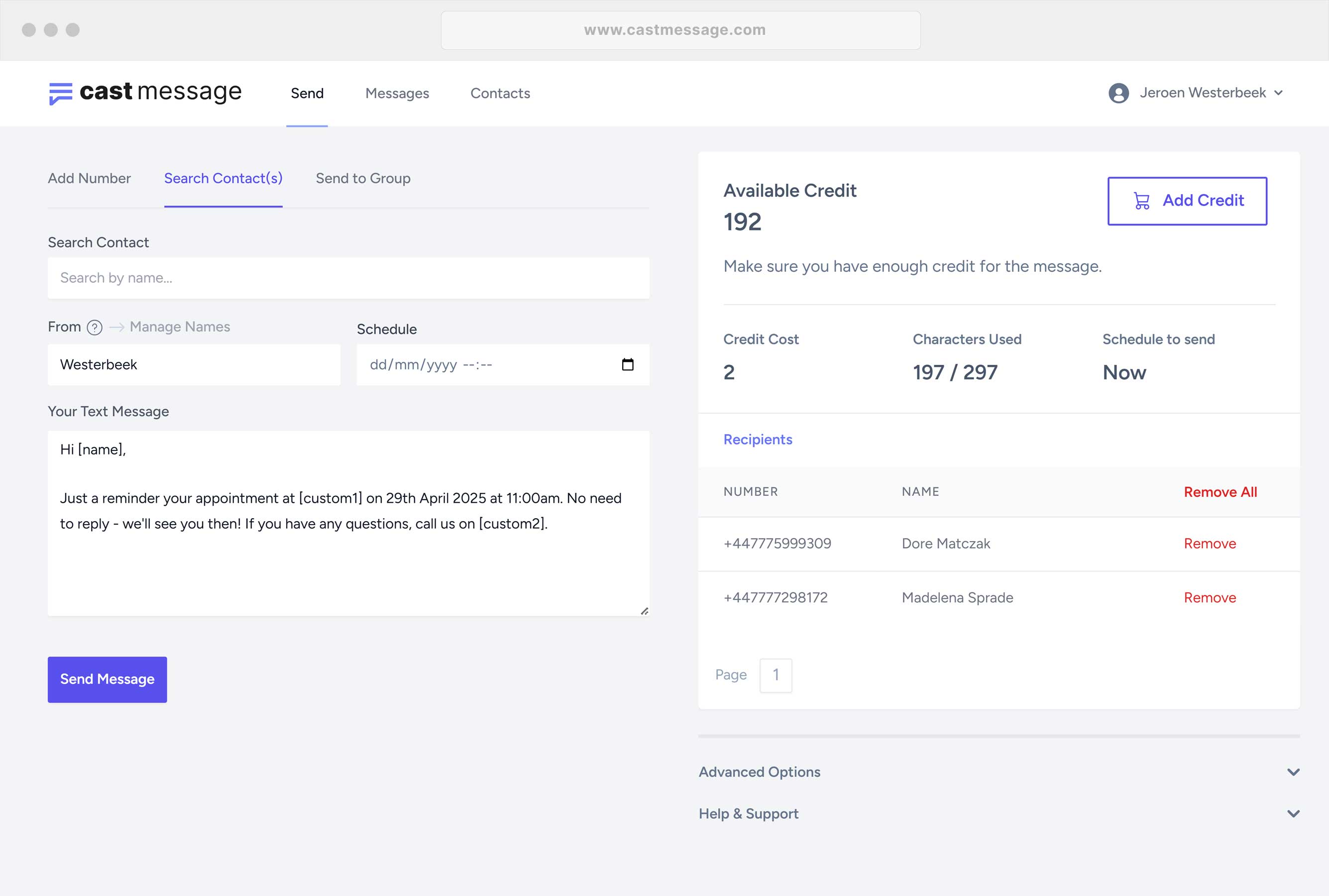Click the Send Message button
This screenshot has height=896, width=1329.
coord(108,679)
